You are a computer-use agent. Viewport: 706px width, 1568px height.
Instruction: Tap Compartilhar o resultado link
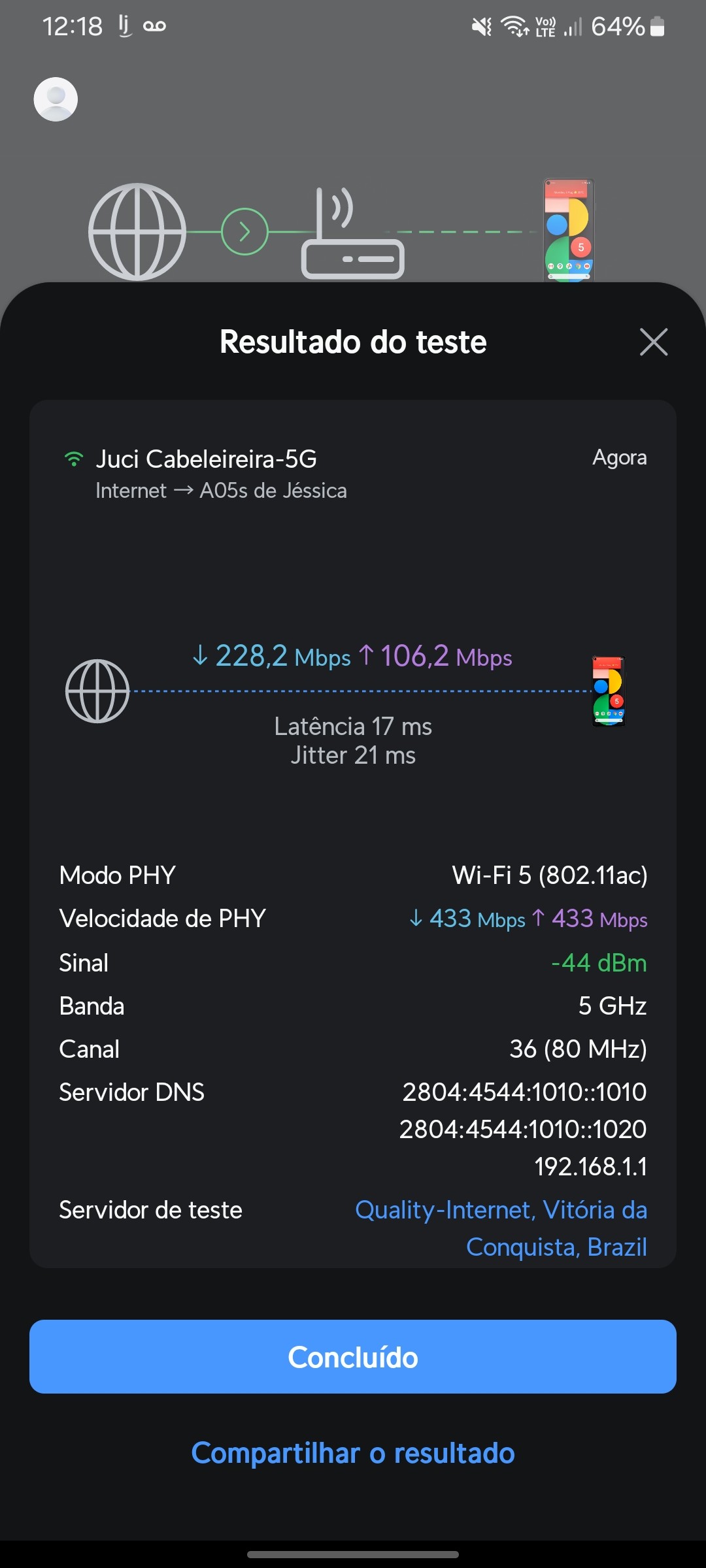click(x=353, y=1453)
